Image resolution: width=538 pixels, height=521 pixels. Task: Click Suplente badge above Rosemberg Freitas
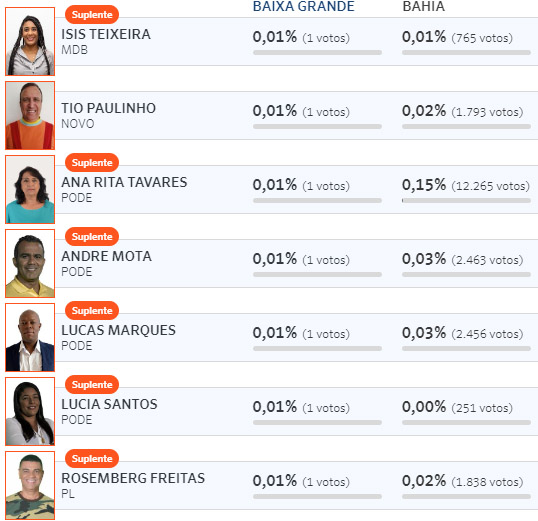(92, 458)
